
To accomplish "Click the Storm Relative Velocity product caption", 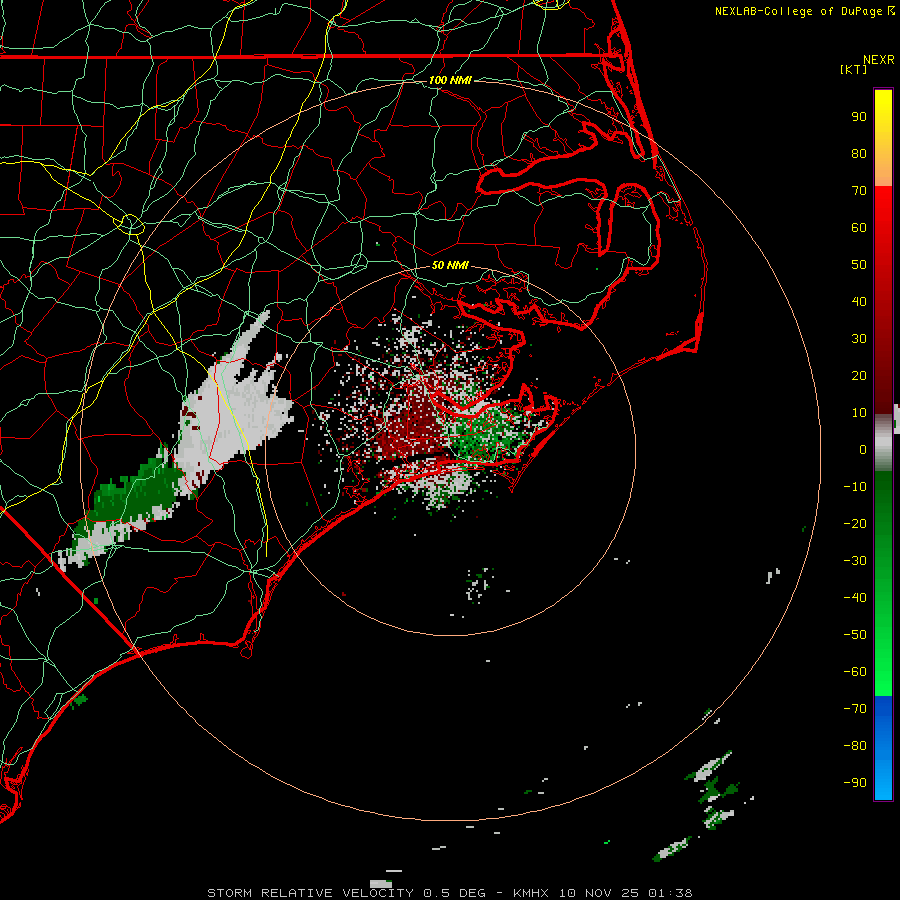I will (449, 893).
